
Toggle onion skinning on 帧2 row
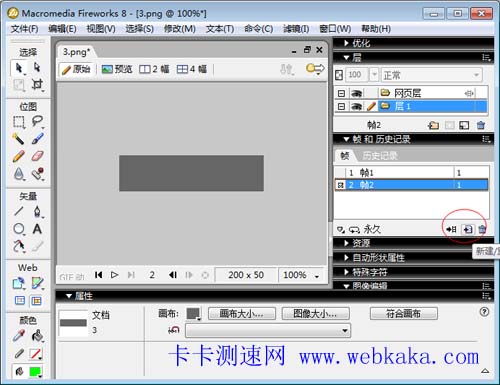click(x=340, y=185)
